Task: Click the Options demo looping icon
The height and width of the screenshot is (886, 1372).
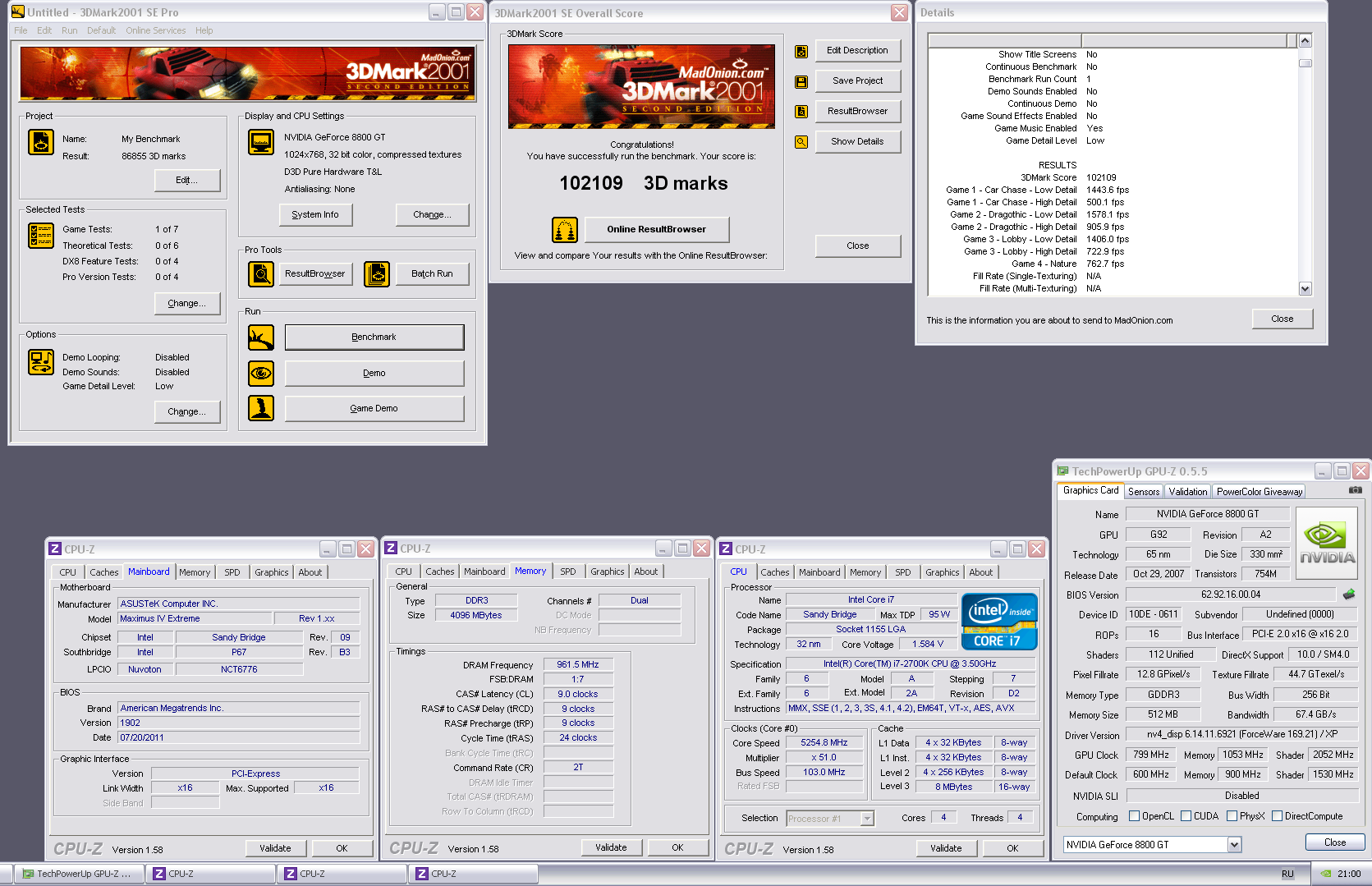Action: pyautogui.click(x=41, y=362)
